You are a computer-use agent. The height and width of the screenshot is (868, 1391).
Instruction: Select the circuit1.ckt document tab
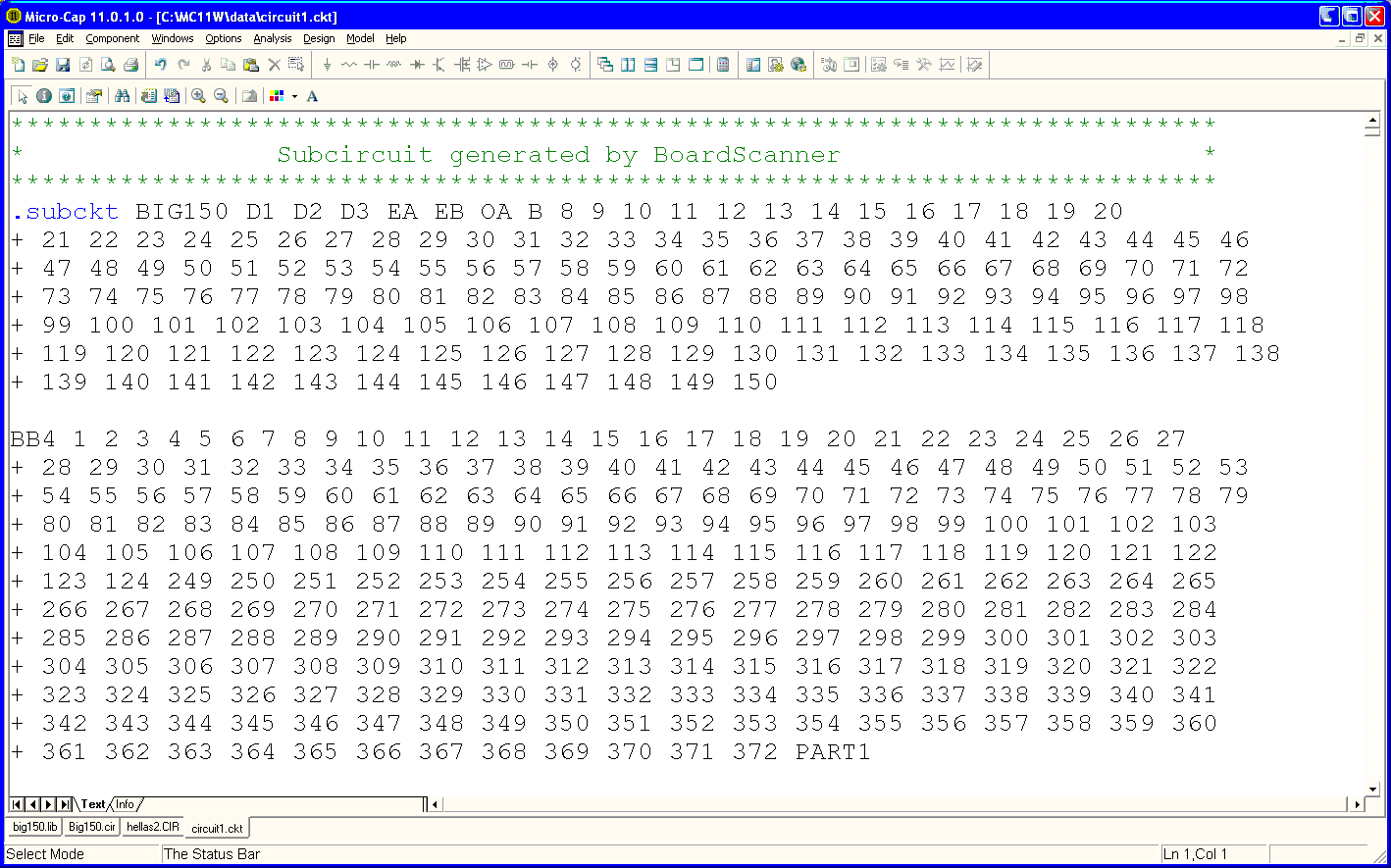pos(217,828)
